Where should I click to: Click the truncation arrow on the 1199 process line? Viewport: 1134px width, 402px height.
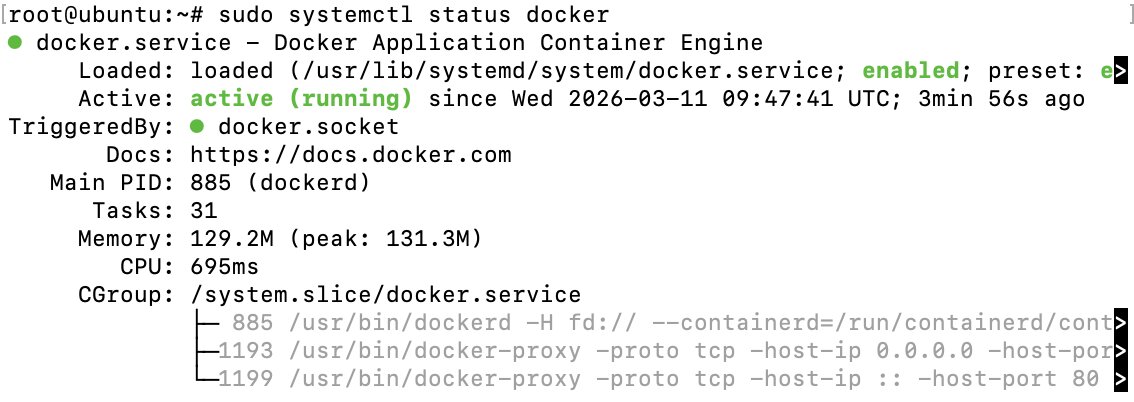click(1119, 379)
